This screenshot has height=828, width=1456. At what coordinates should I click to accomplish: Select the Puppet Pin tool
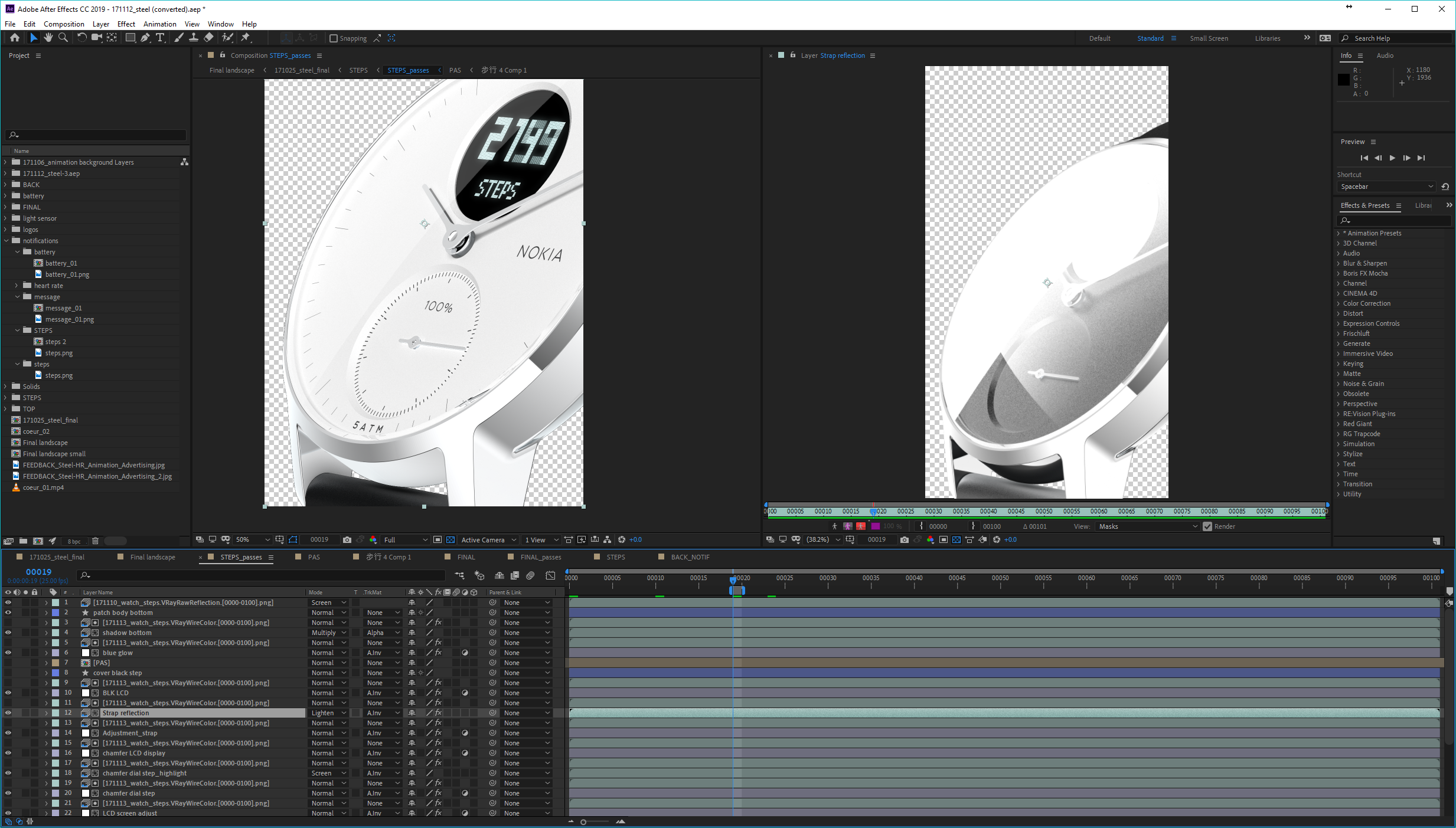[x=246, y=38]
